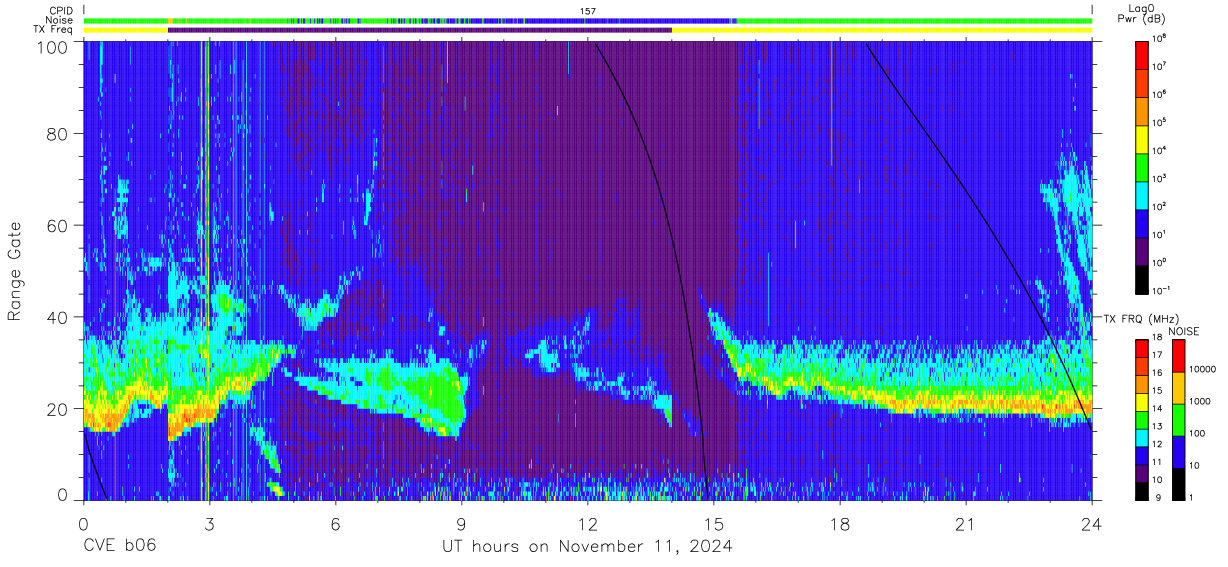Screen dimensions: 1228x567
Task: Click the 'CVE b06' radar beam label
Action: click(x=119, y=547)
